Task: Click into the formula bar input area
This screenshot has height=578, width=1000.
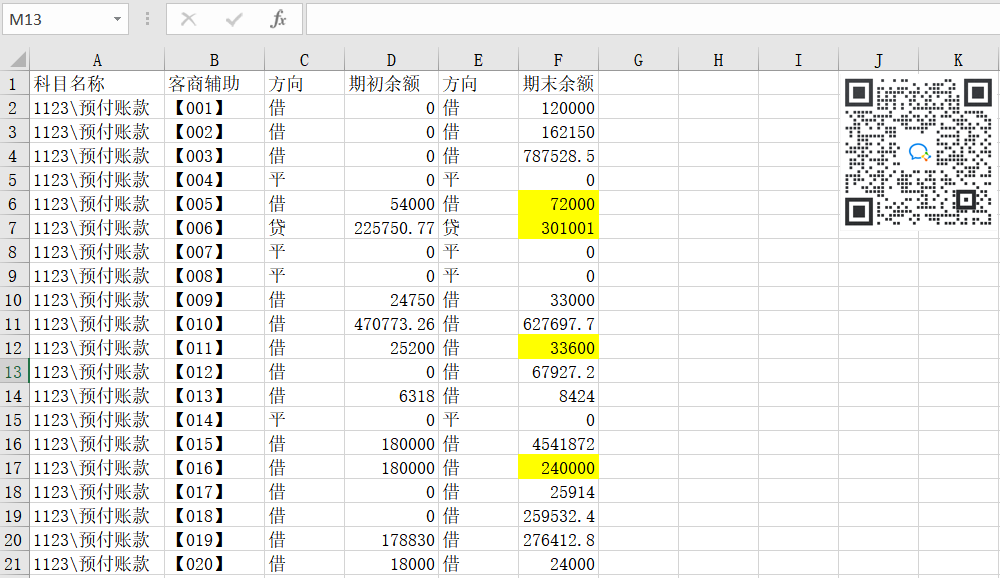Action: point(652,19)
